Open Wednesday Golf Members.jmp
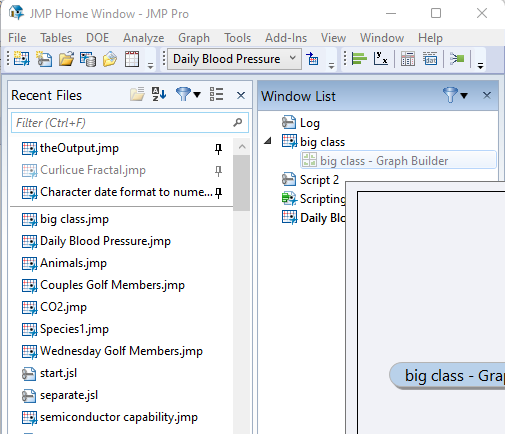505x434 pixels. tap(121, 351)
